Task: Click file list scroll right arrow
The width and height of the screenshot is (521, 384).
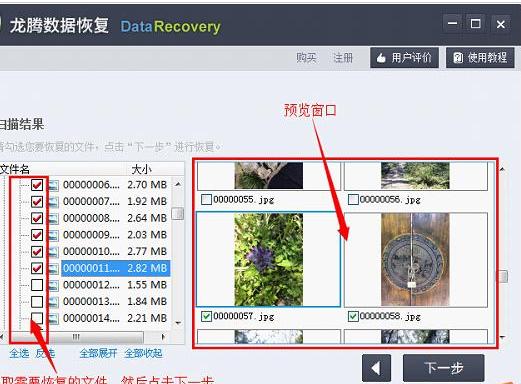Action: 163,337
